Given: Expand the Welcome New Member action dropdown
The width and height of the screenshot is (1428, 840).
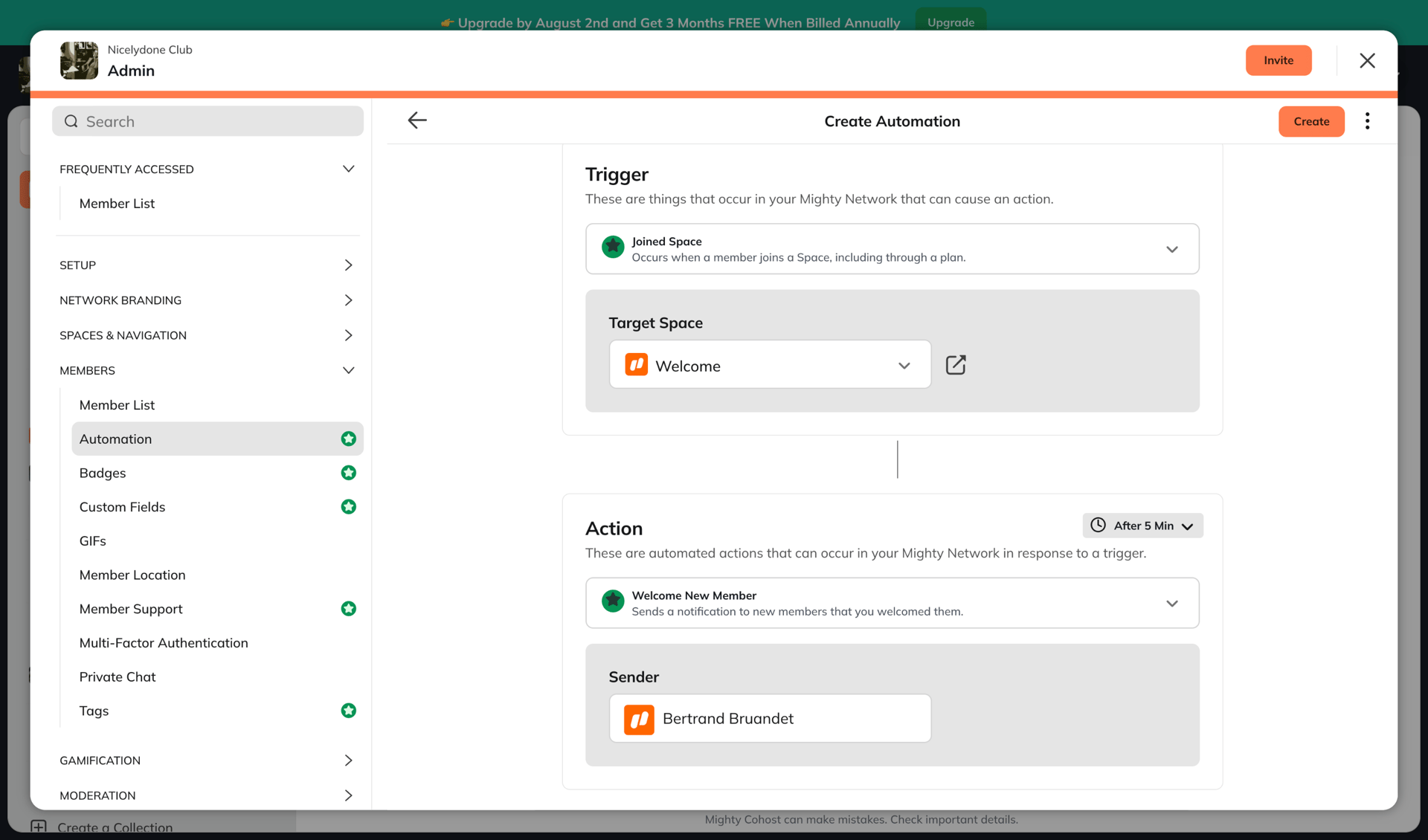Looking at the screenshot, I should [x=1172, y=603].
